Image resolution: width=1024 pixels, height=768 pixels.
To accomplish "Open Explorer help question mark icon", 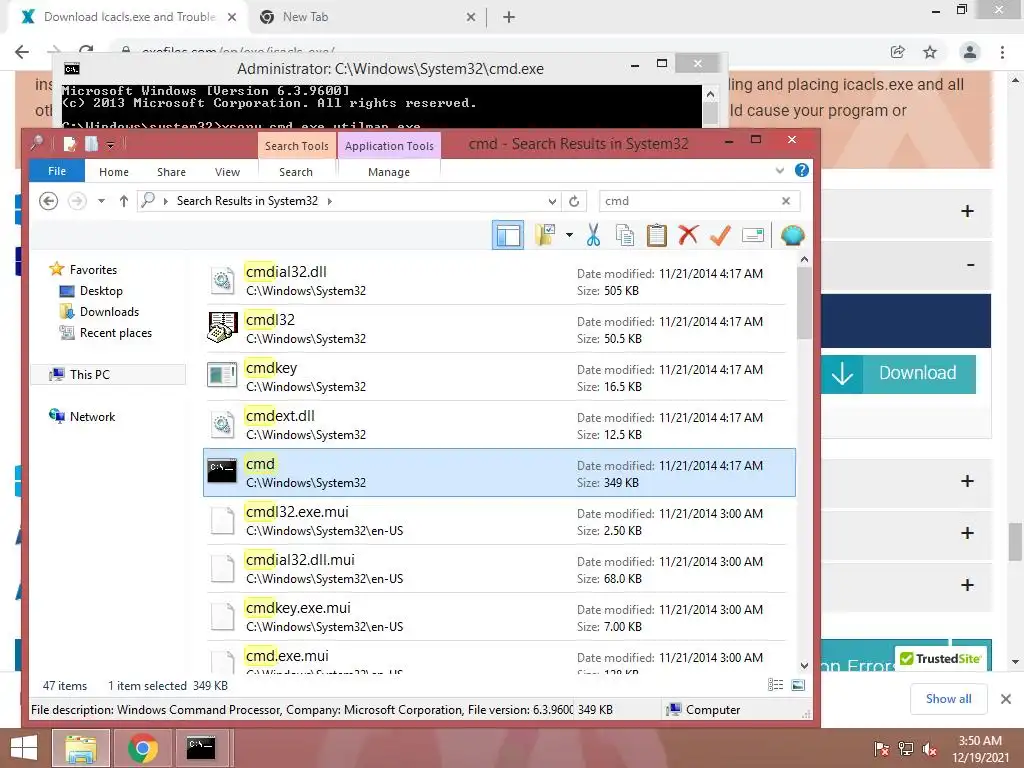I will click(801, 170).
